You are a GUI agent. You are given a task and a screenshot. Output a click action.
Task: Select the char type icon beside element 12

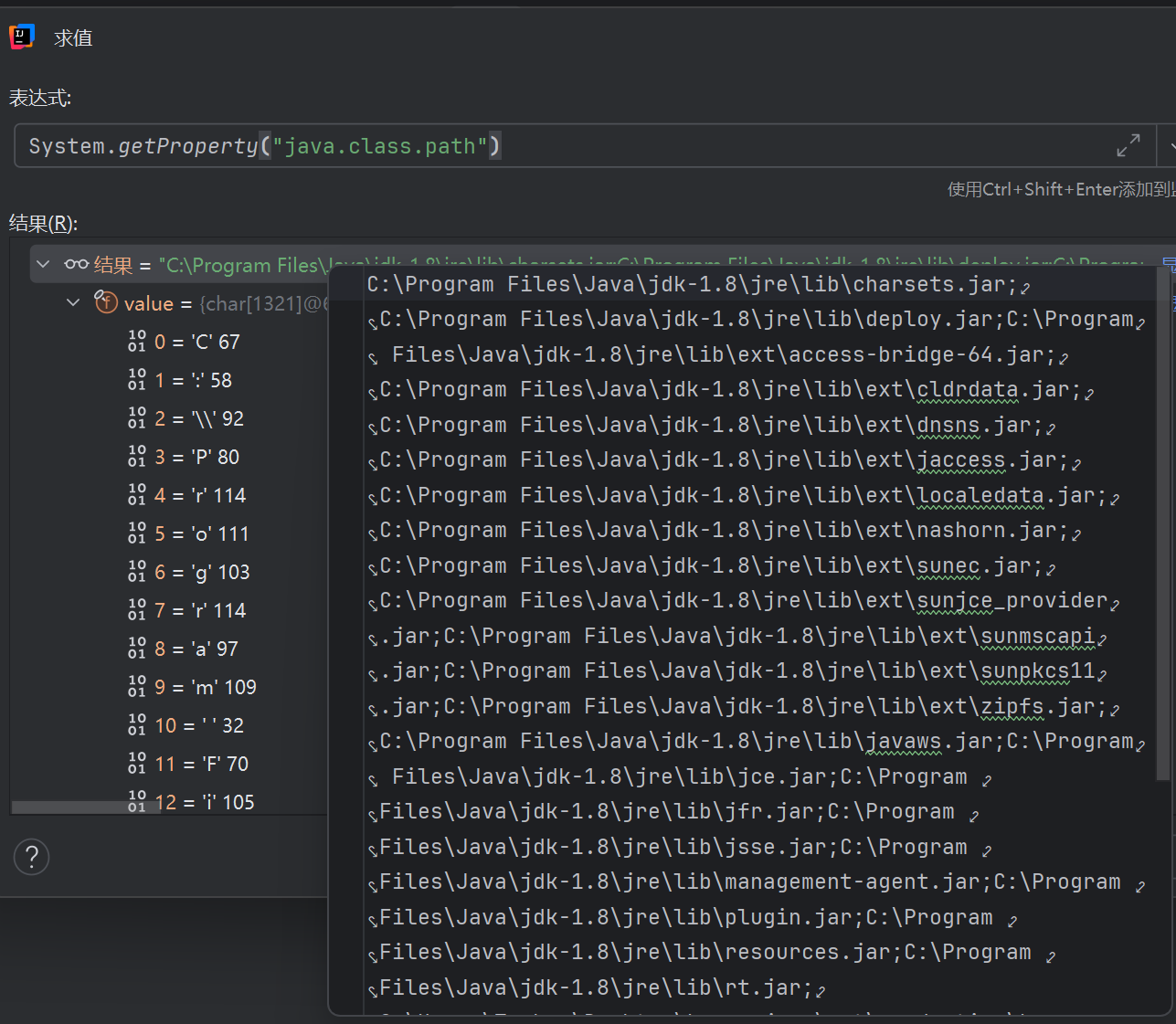[136, 801]
